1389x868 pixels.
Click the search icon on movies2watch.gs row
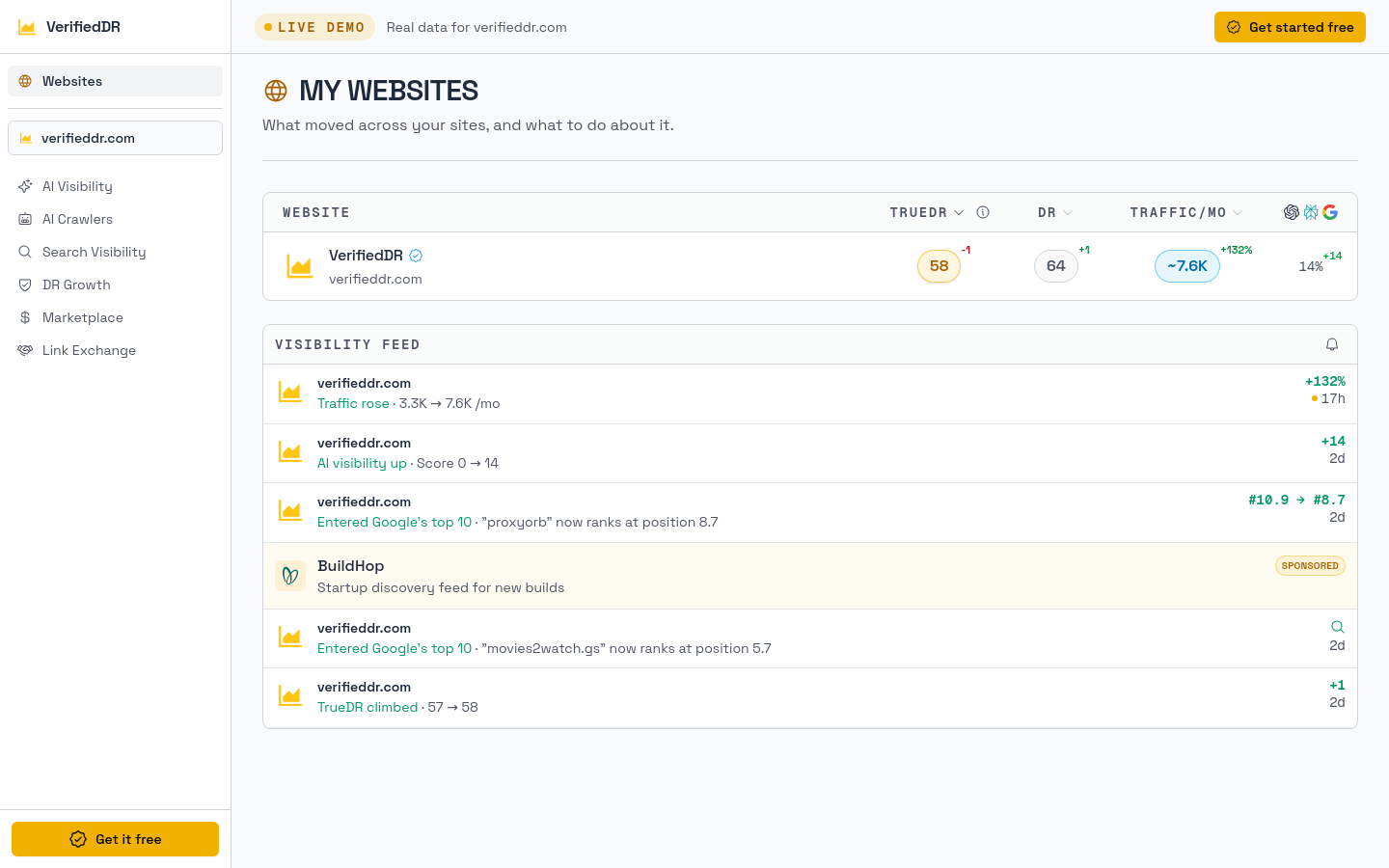pos(1337,627)
